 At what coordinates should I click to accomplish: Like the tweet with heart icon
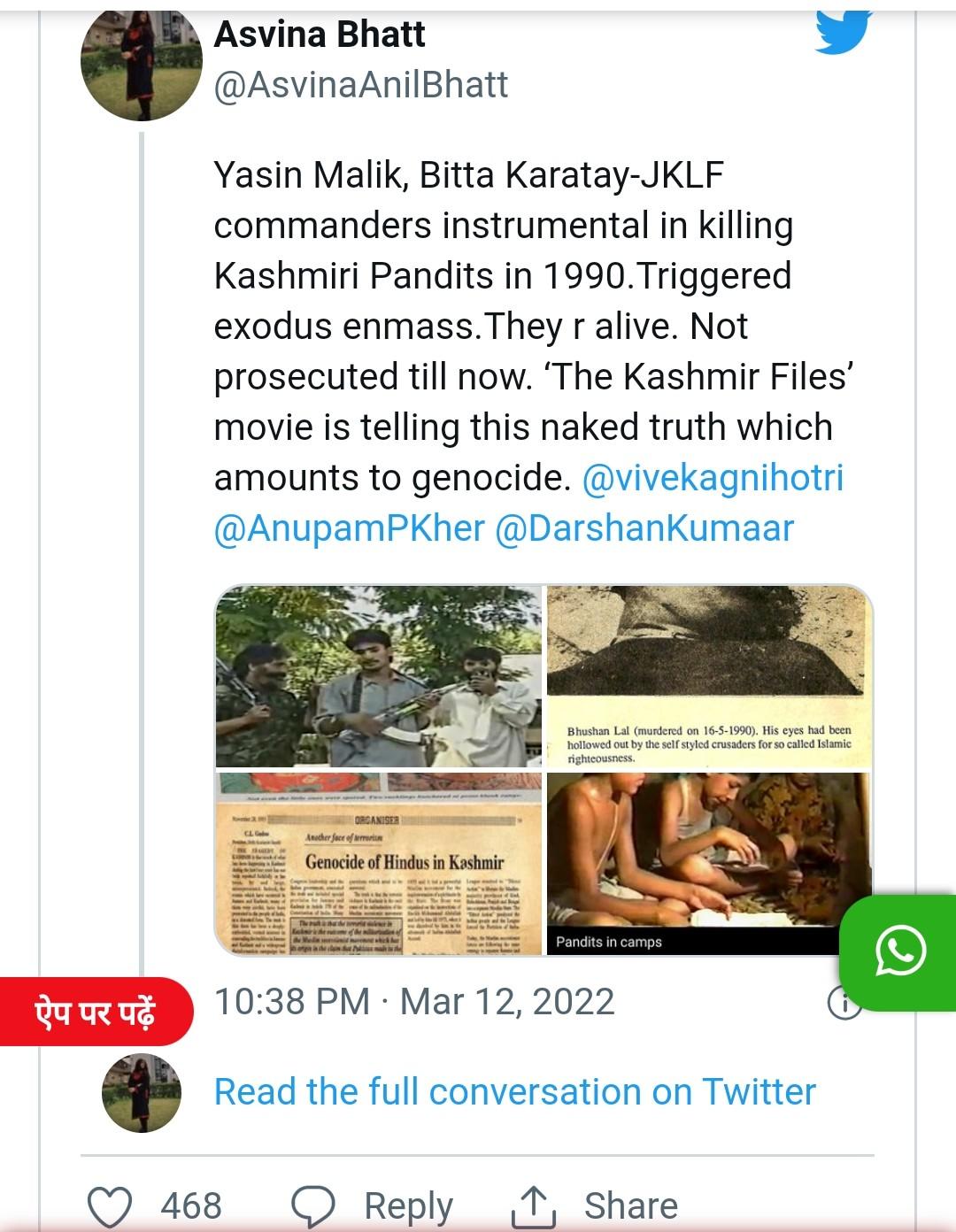[x=111, y=1205]
